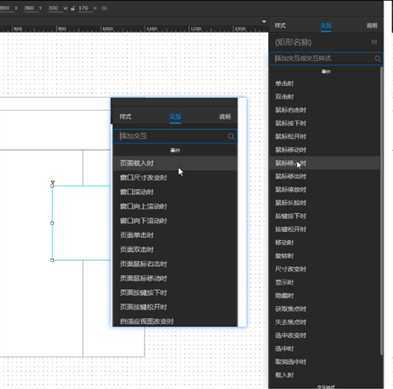Viewport: 393px width, 389px height.
Task: Click the selected widget's left middle handle
Action: tap(52, 223)
